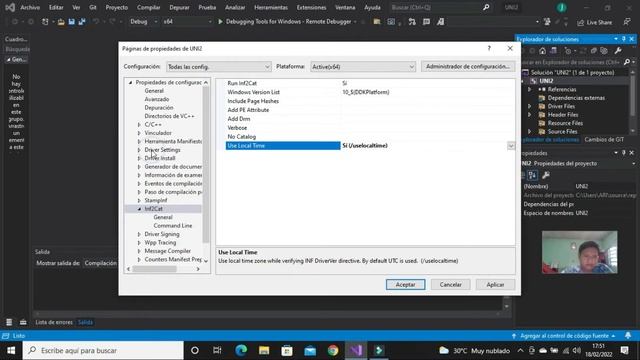Switch to Lista de errores tab
The image size is (640, 360).
54,322
